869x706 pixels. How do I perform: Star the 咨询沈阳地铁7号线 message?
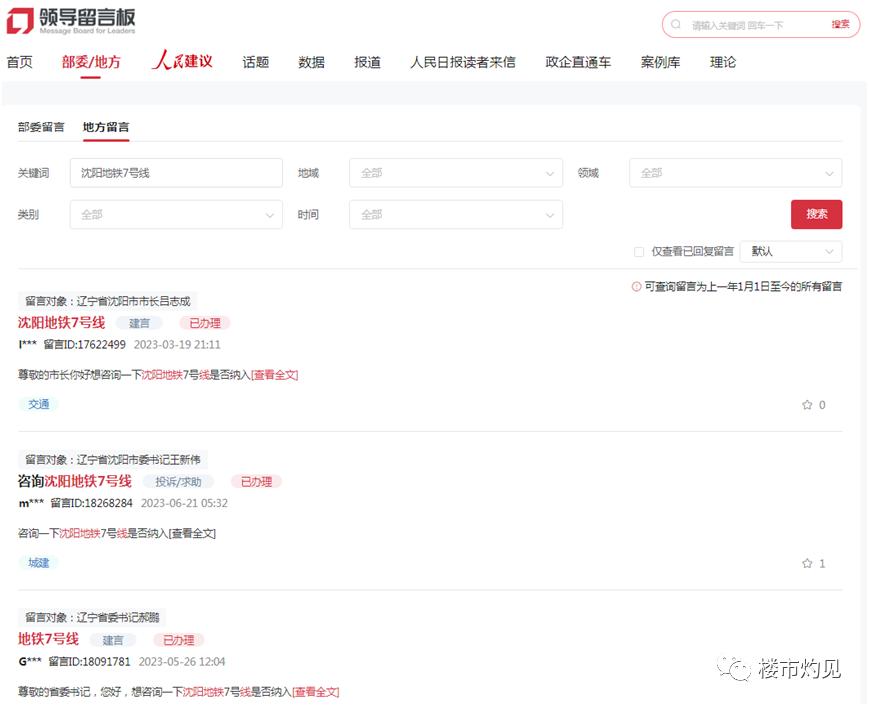(x=805, y=563)
